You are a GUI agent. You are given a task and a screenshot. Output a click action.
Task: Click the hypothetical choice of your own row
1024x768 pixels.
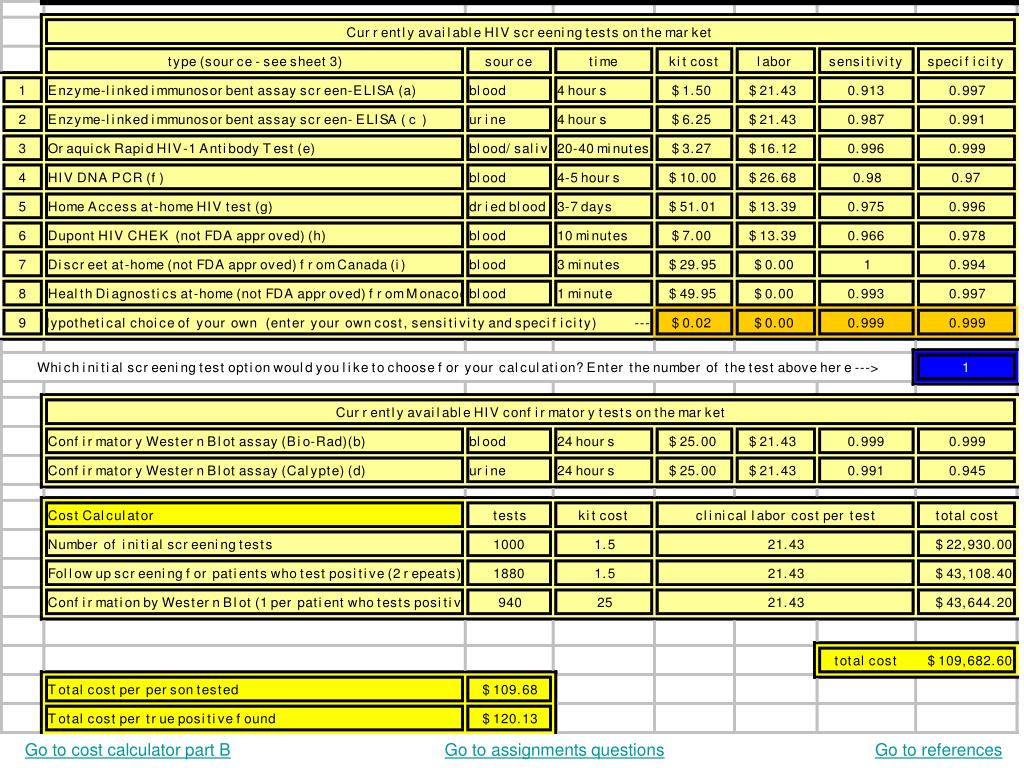pos(349,323)
